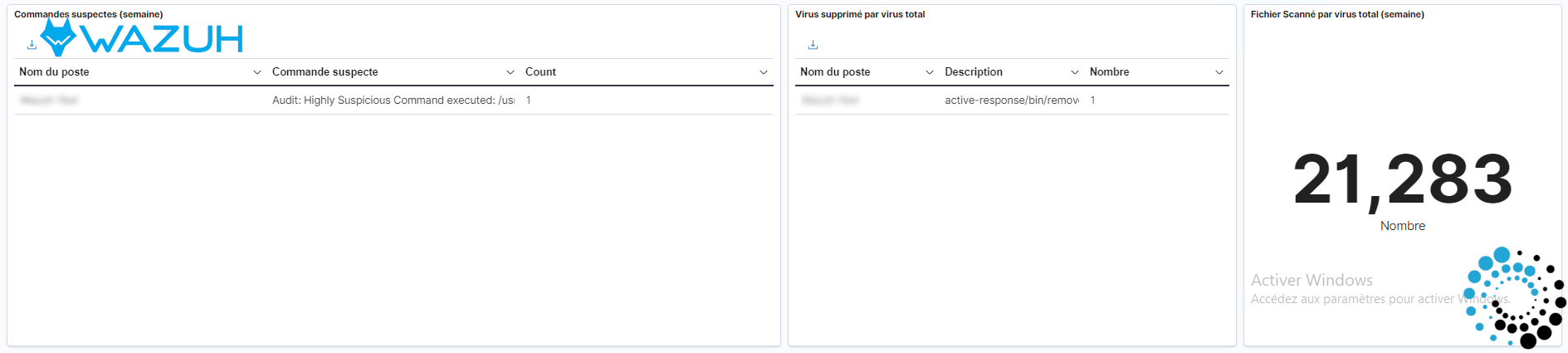Click the blurred host name in Commandes suspectes row
The width and height of the screenshot is (1568, 353).
click(49, 101)
